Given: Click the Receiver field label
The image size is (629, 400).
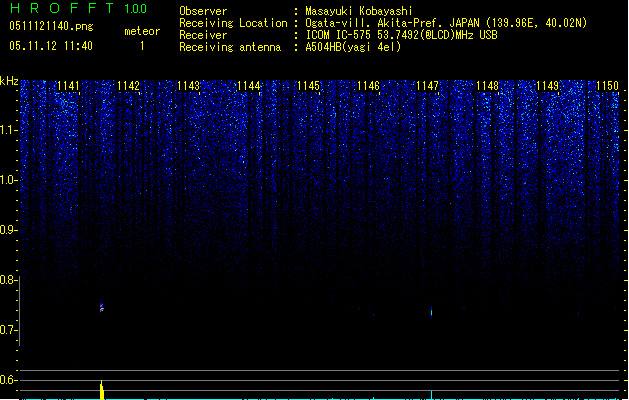Looking at the screenshot, I should (x=203, y=35).
